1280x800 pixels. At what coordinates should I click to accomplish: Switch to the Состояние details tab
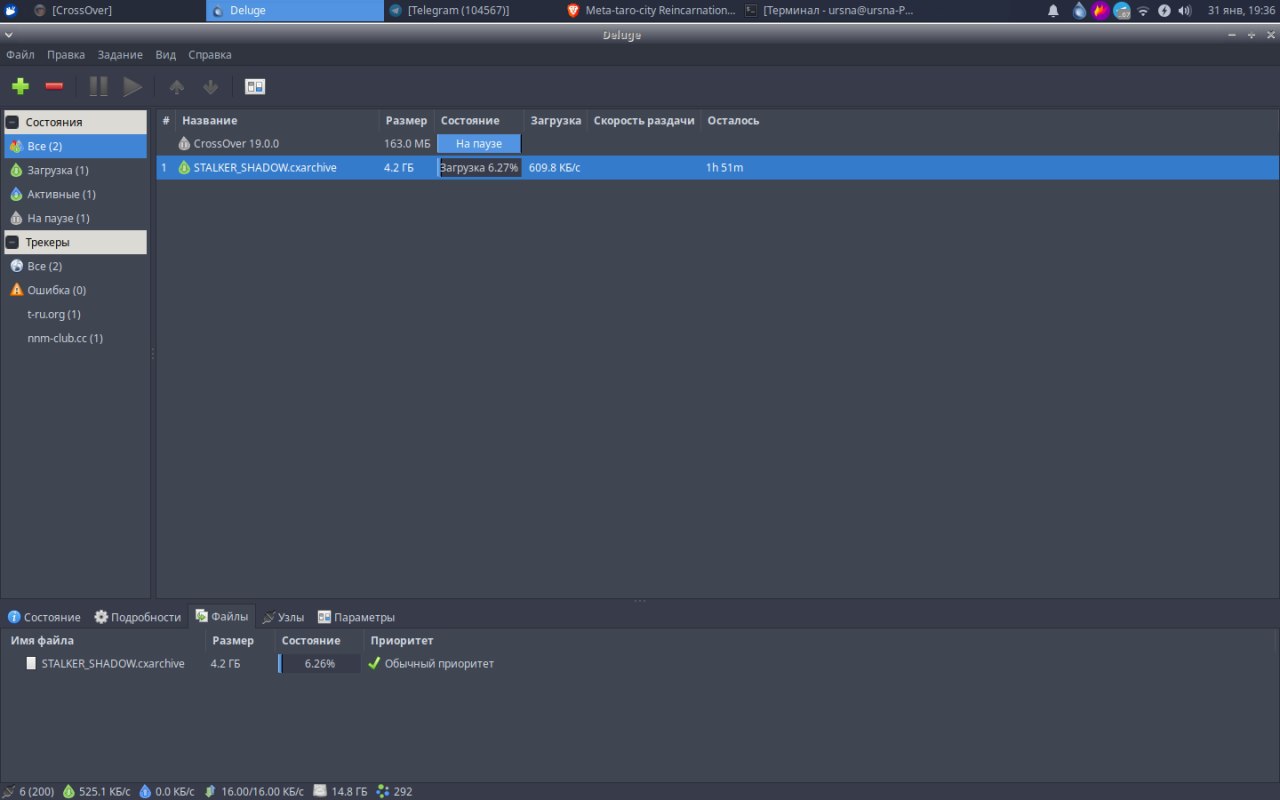coord(44,617)
